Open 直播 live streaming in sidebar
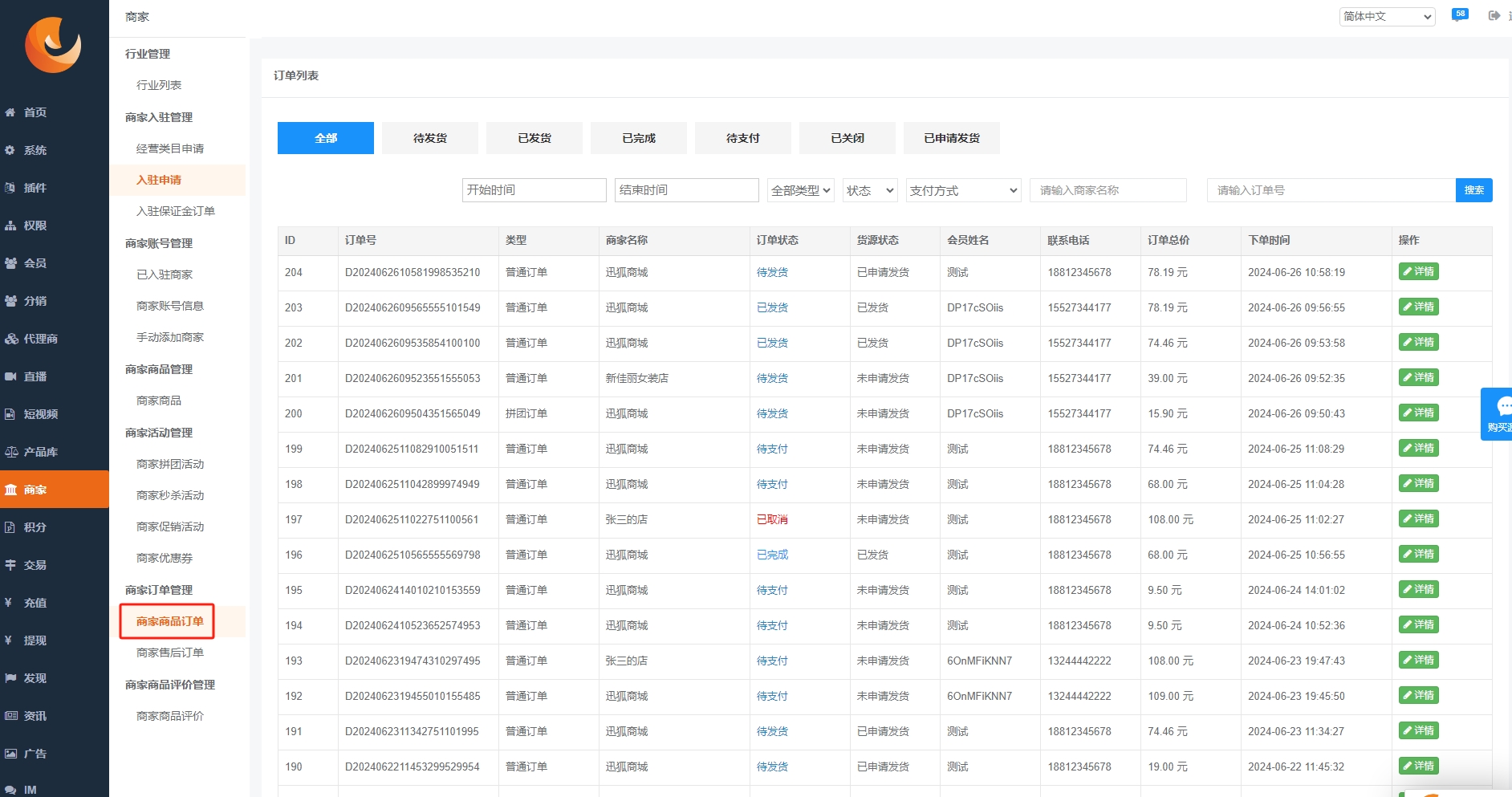Image resolution: width=1512 pixels, height=797 pixels. point(55,376)
